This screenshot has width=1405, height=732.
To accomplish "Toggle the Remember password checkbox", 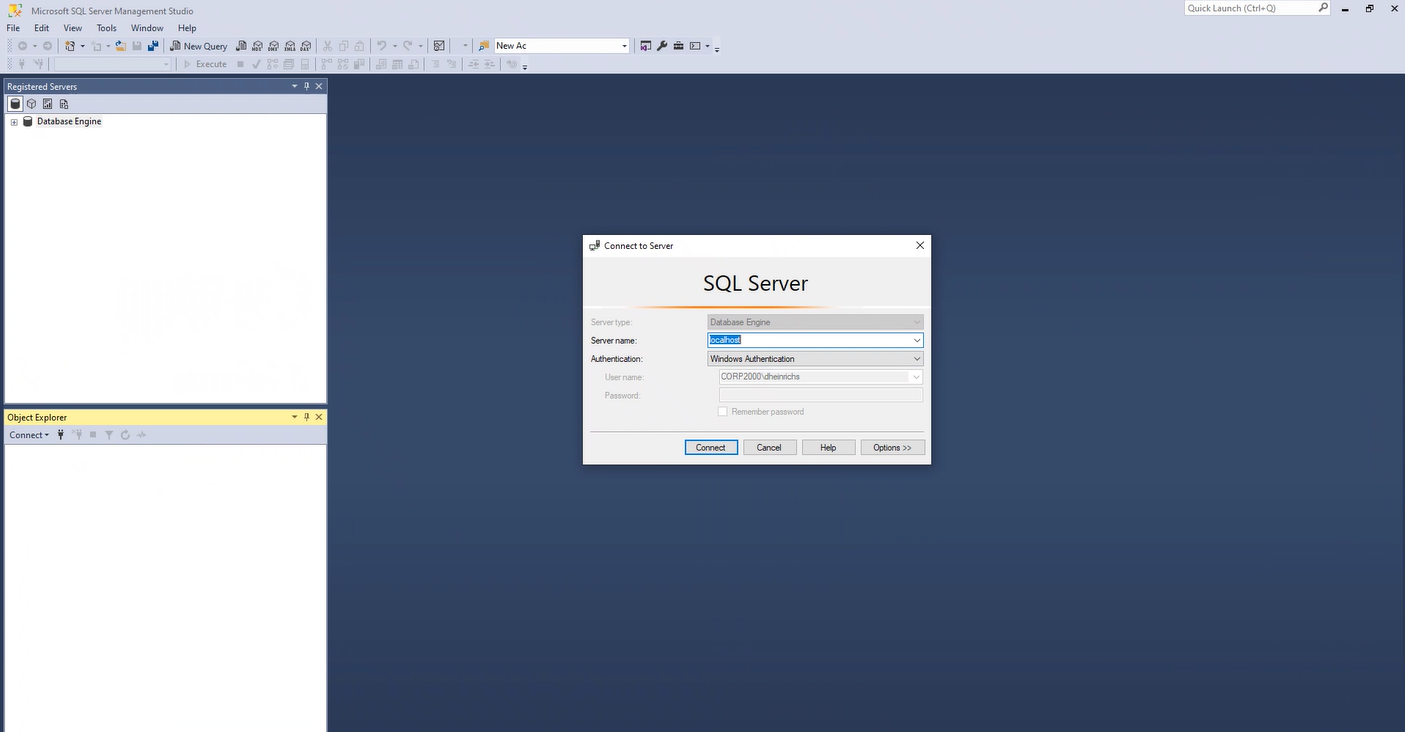I will click(x=723, y=412).
